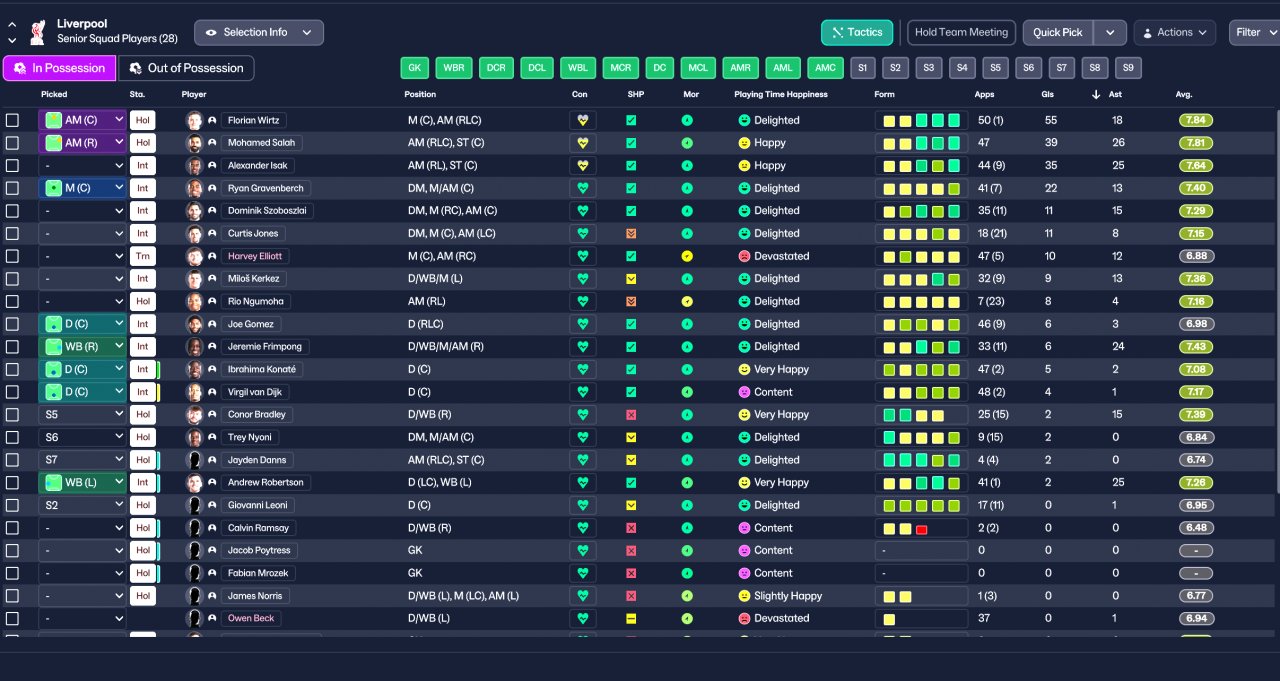Viewport: 1280px width, 681px height.
Task: Click Florian Wirtz's condition heart icon
Action: point(581,120)
